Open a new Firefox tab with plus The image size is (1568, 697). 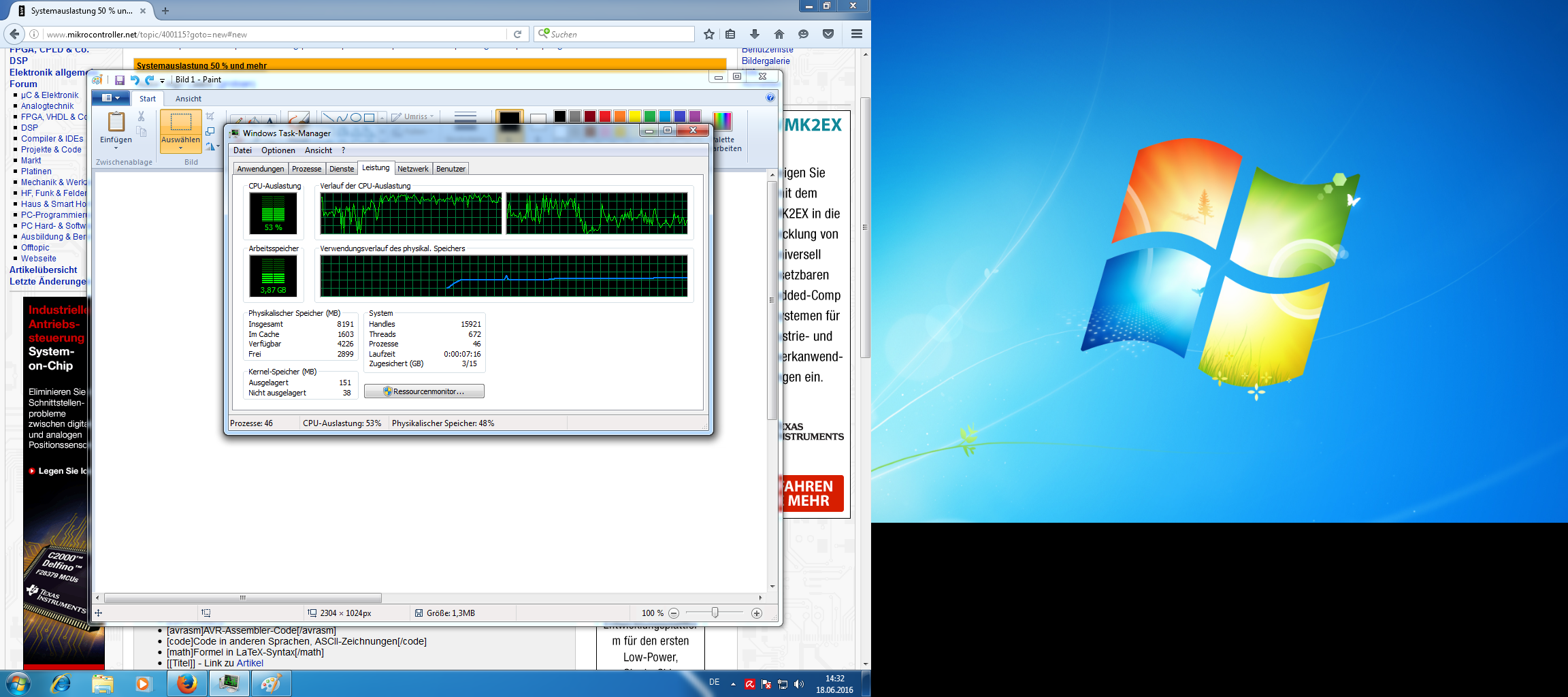point(165,11)
